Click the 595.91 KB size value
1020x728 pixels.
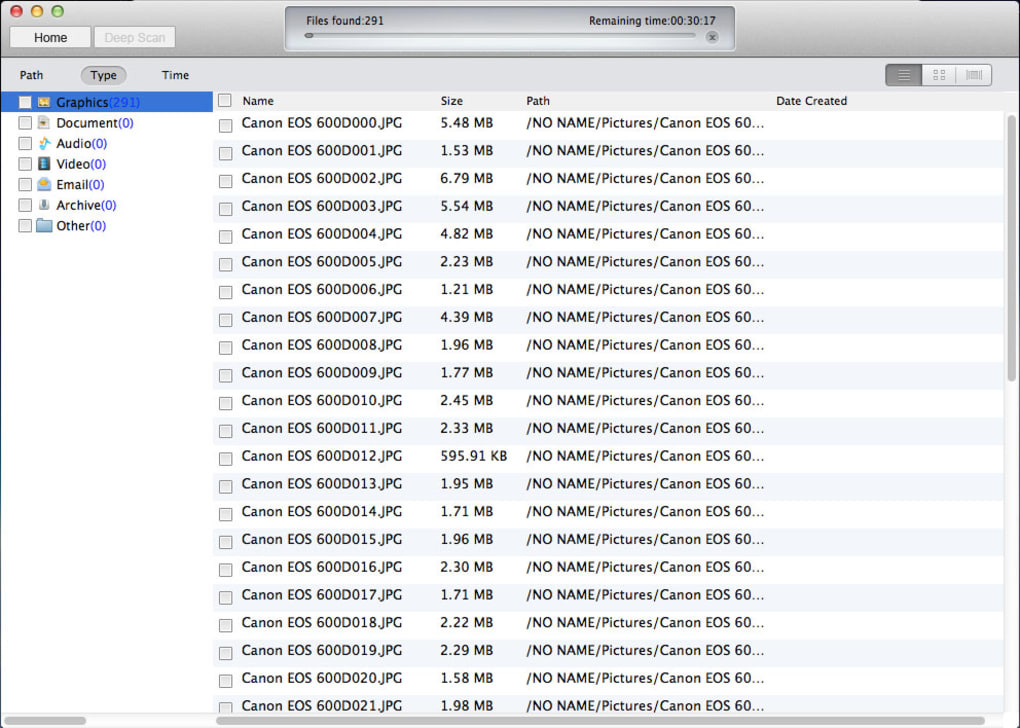tap(473, 456)
